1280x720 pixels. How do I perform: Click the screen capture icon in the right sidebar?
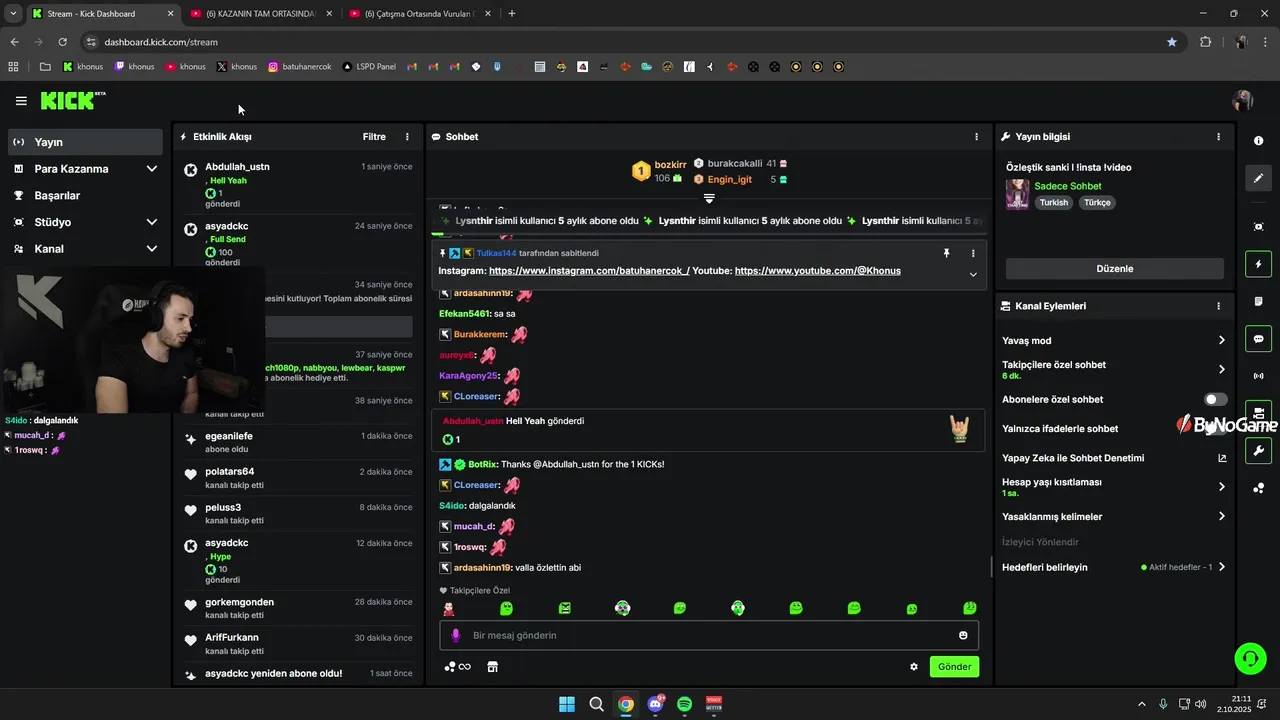coord(1258,227)
